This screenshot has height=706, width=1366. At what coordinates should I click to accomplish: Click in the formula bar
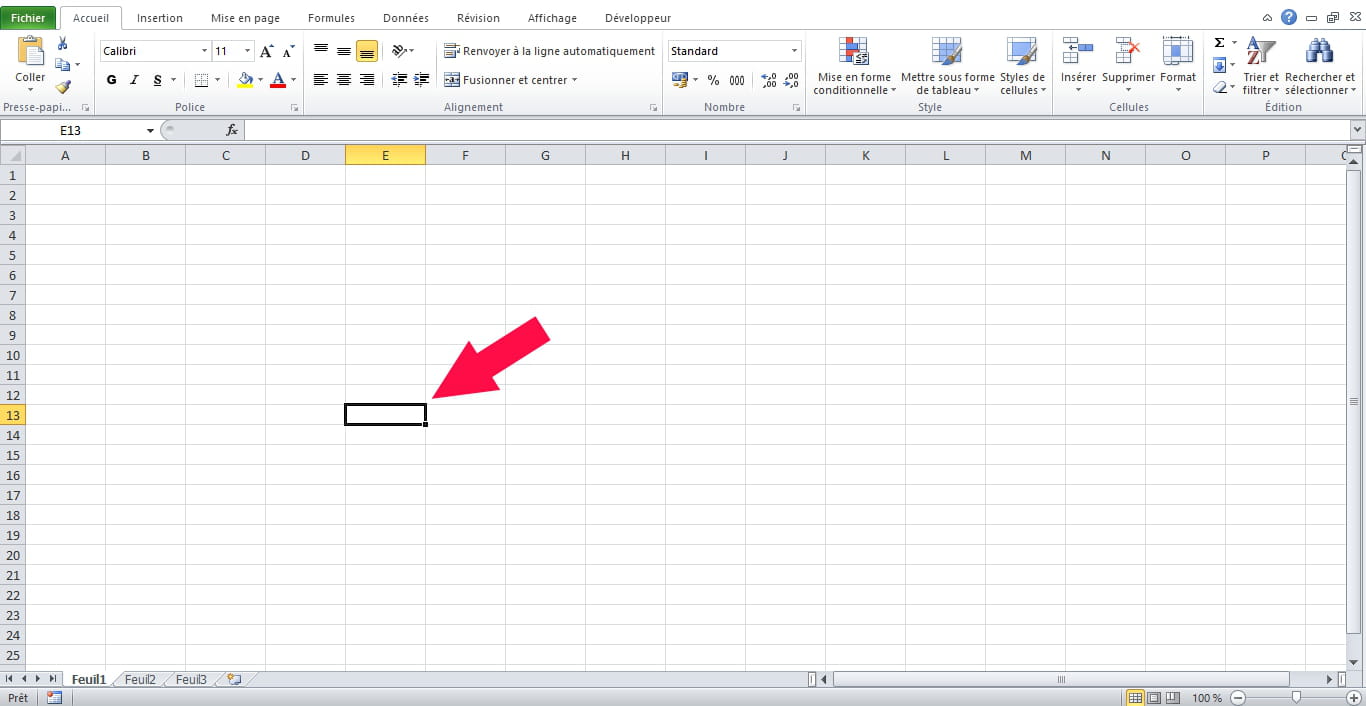pyautogui.click(x=797, y=130)
